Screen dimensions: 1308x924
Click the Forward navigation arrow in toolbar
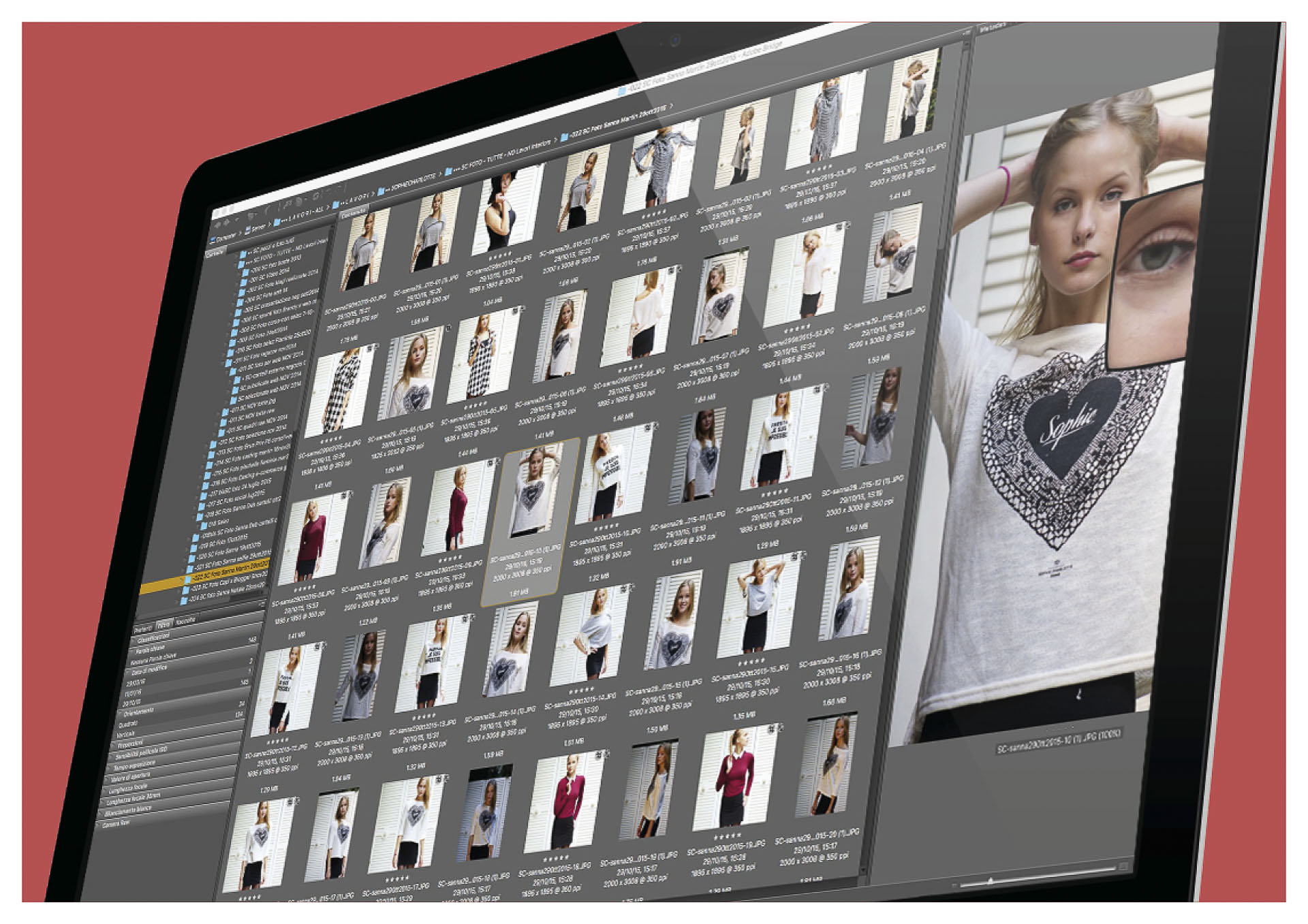226,223
